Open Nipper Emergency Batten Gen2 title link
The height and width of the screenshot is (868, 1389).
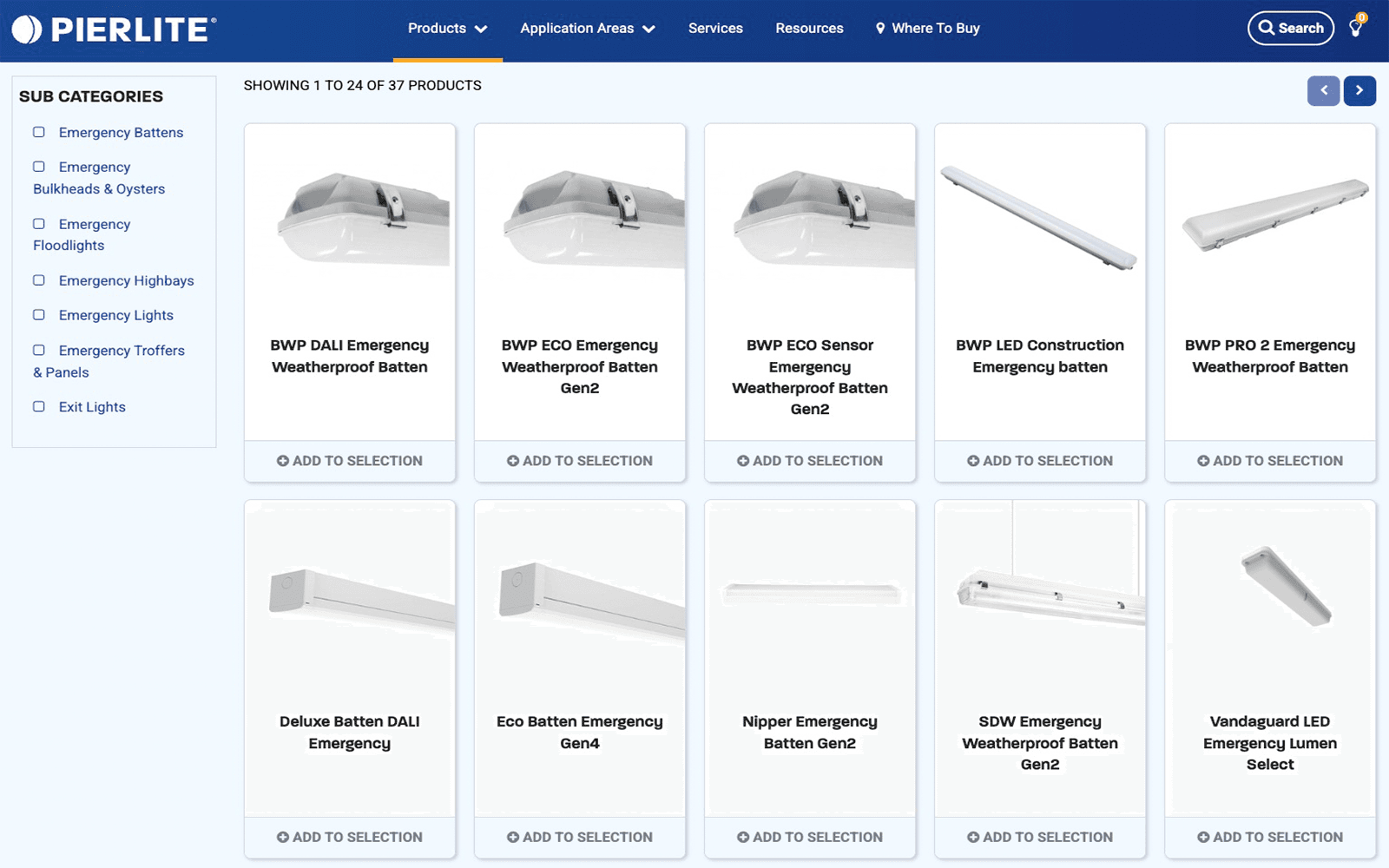click(810, 733)
